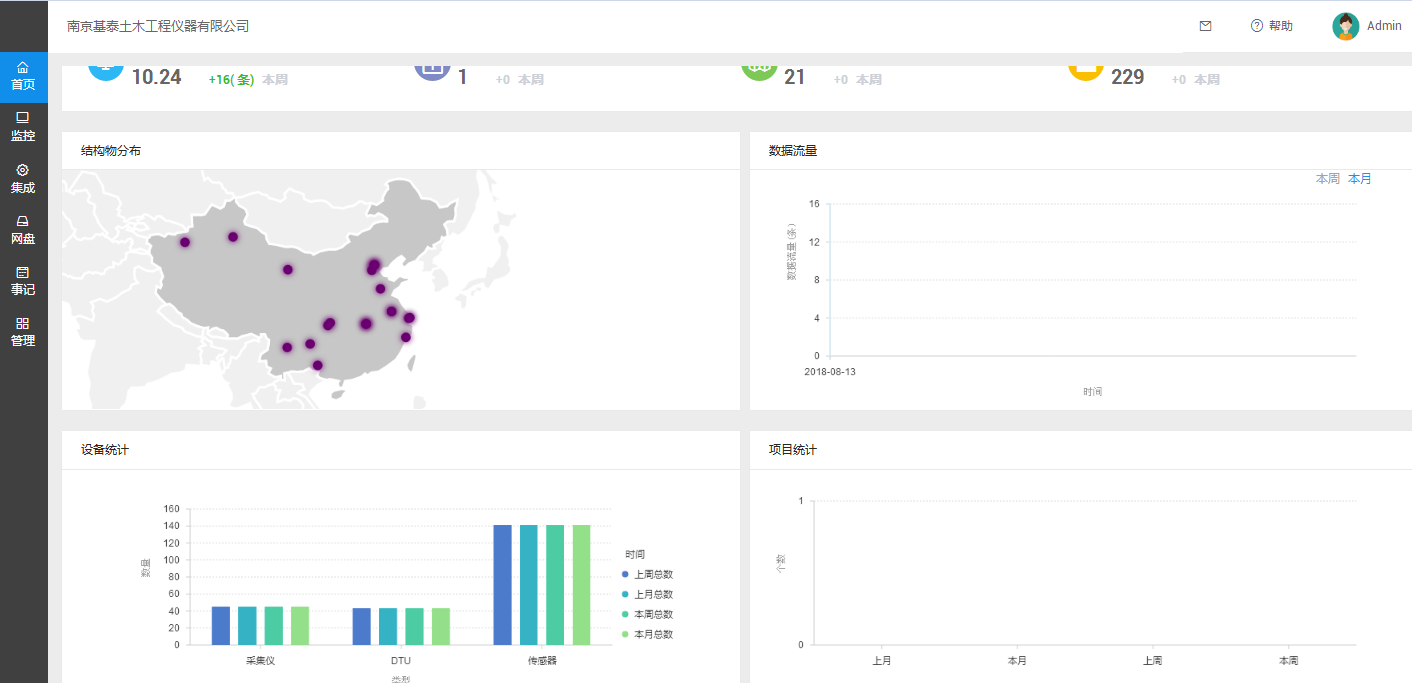Click 本月总数 legend color dot
This screenshot has height=683, width=1412.
[x=625, y=634]
